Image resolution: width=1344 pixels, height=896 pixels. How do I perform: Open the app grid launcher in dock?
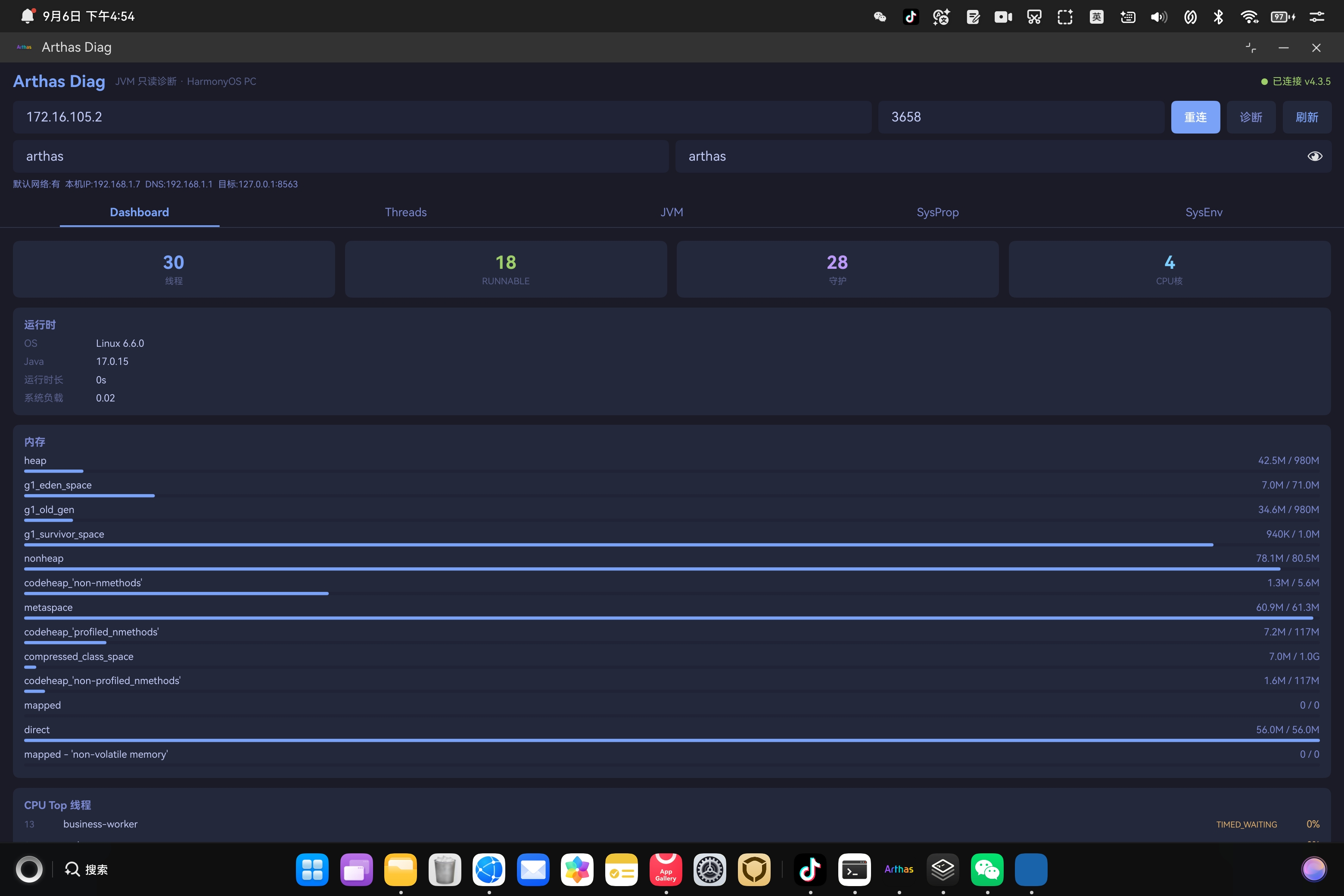pos(313,869)
